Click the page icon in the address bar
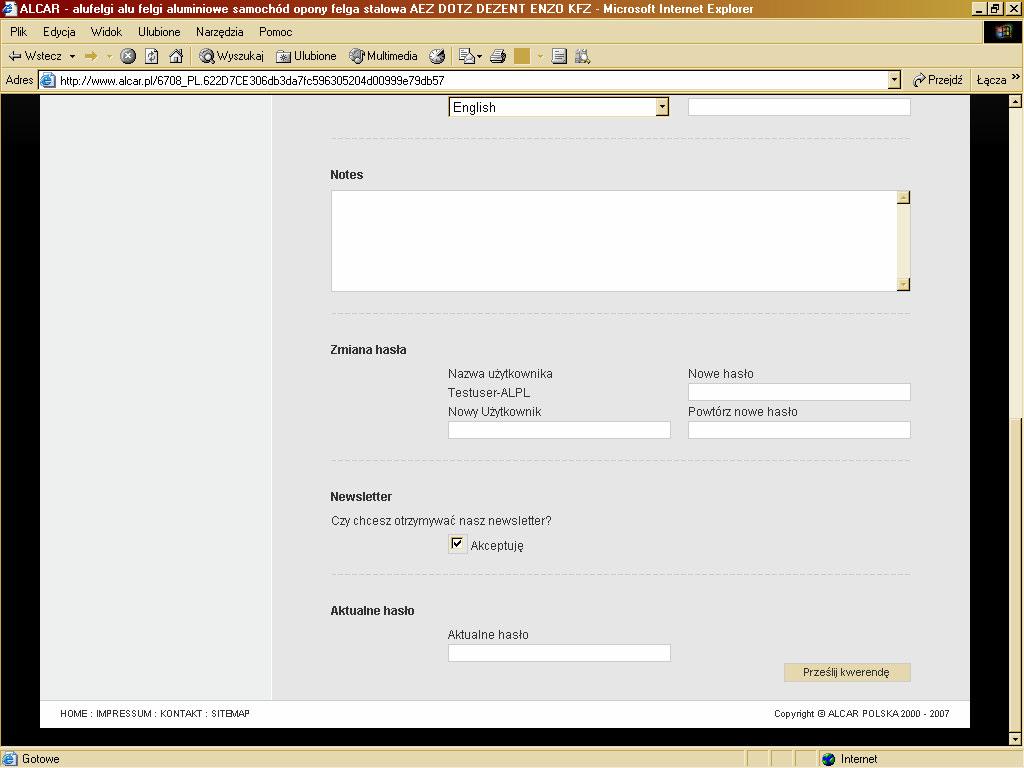1024x768 pixels. [48, 80]
